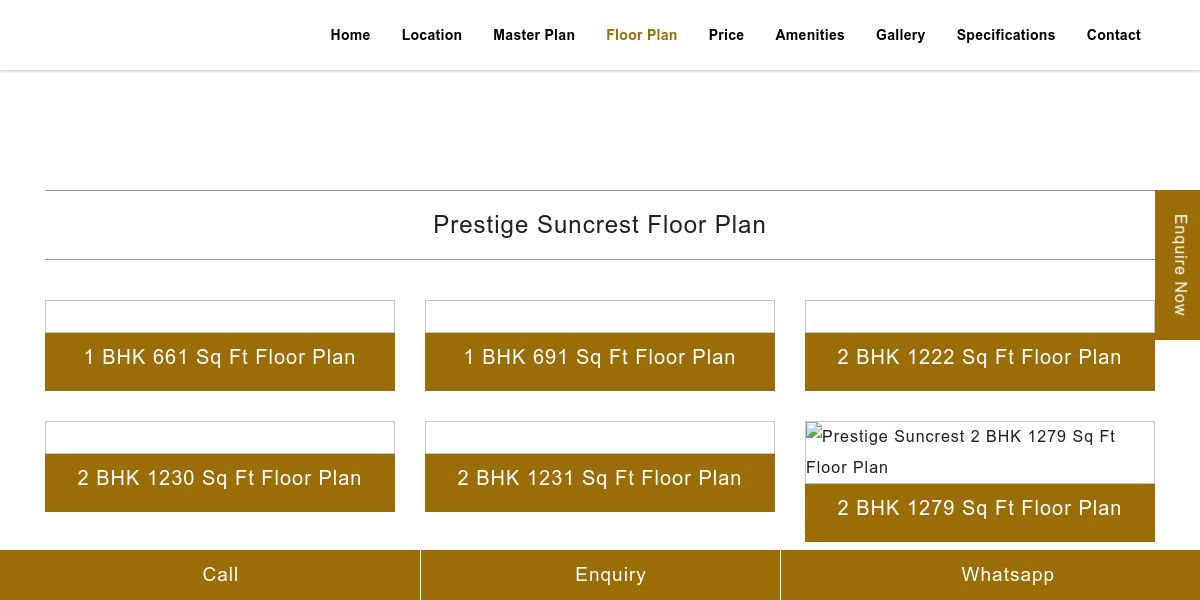Open 1 BHK 661 Sq Ft Floor Plan
The image size is (1200, 600).
pyautogui.click(x=220, y=358)
